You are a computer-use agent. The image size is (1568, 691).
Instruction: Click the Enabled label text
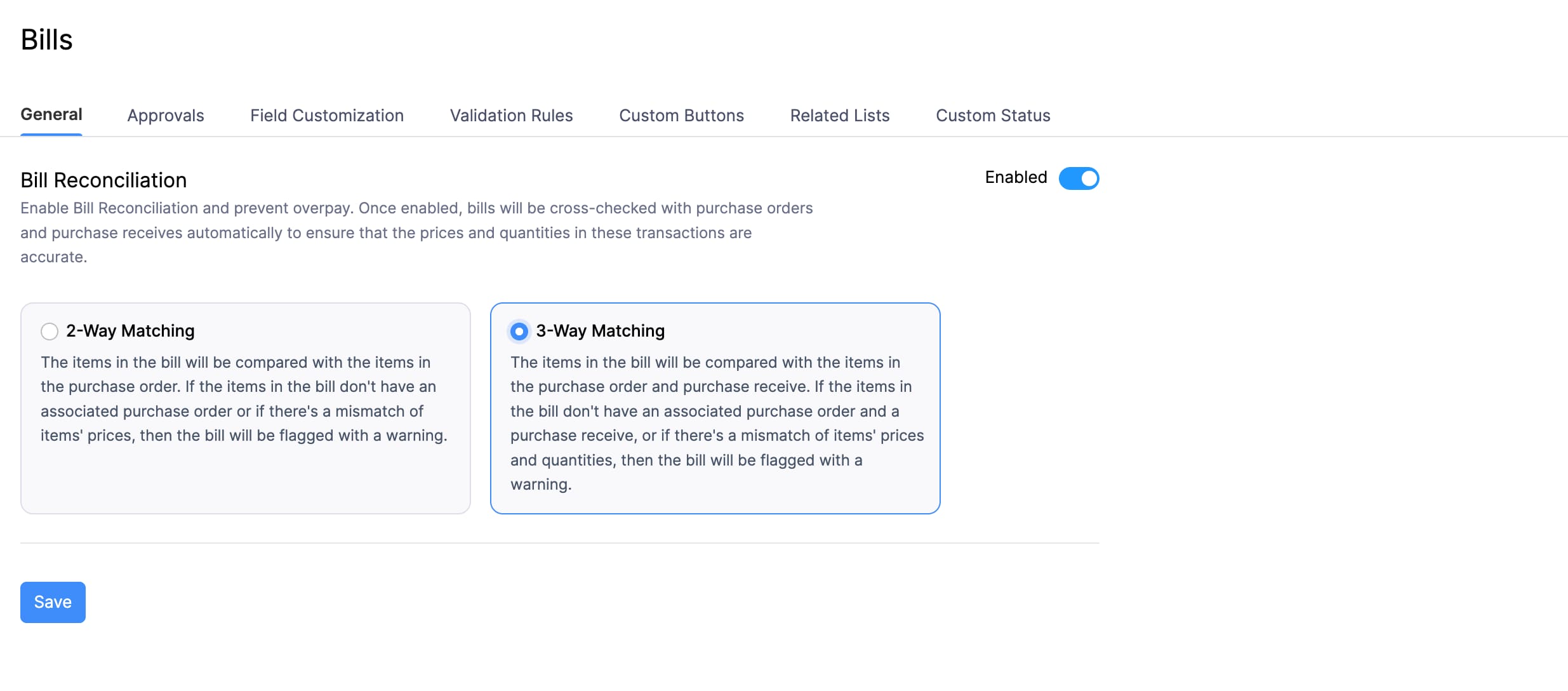[x=1015, y=177]
